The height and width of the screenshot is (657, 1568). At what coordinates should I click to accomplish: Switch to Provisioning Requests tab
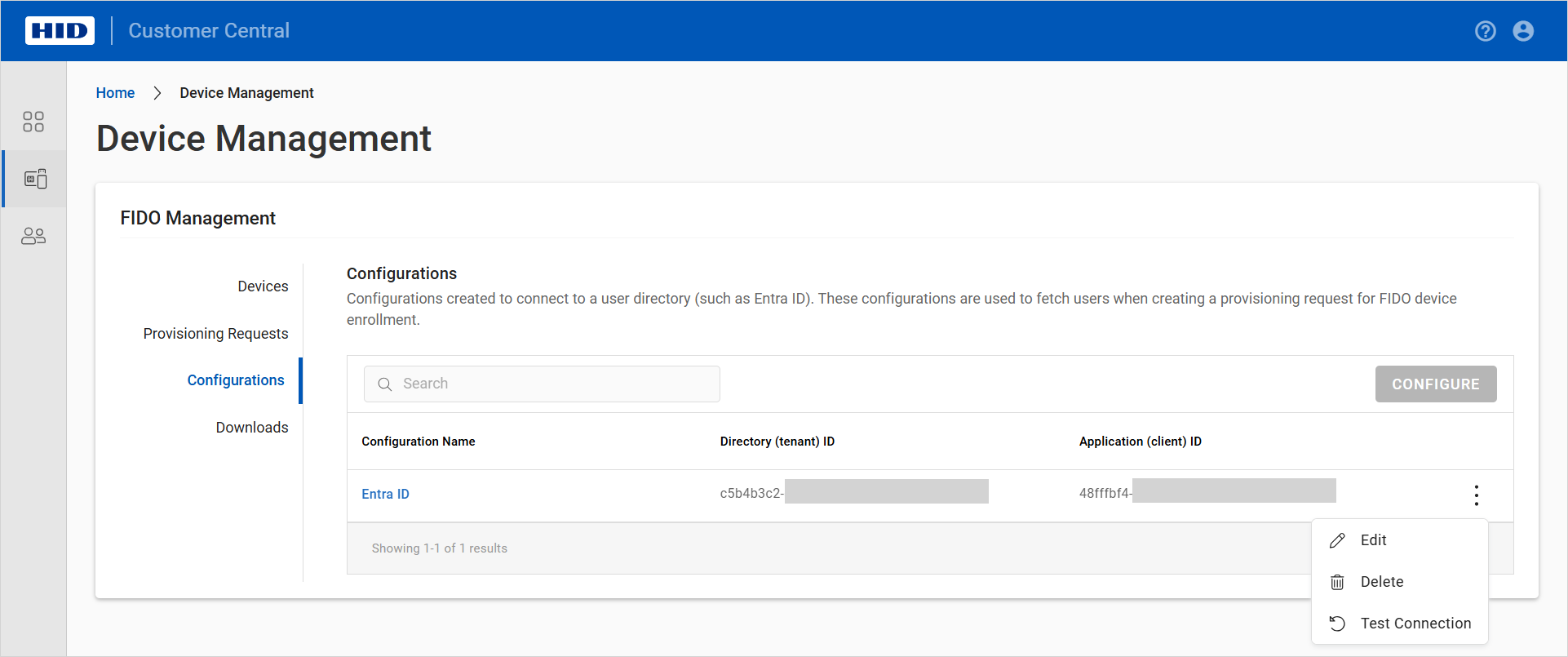point(215,334)
